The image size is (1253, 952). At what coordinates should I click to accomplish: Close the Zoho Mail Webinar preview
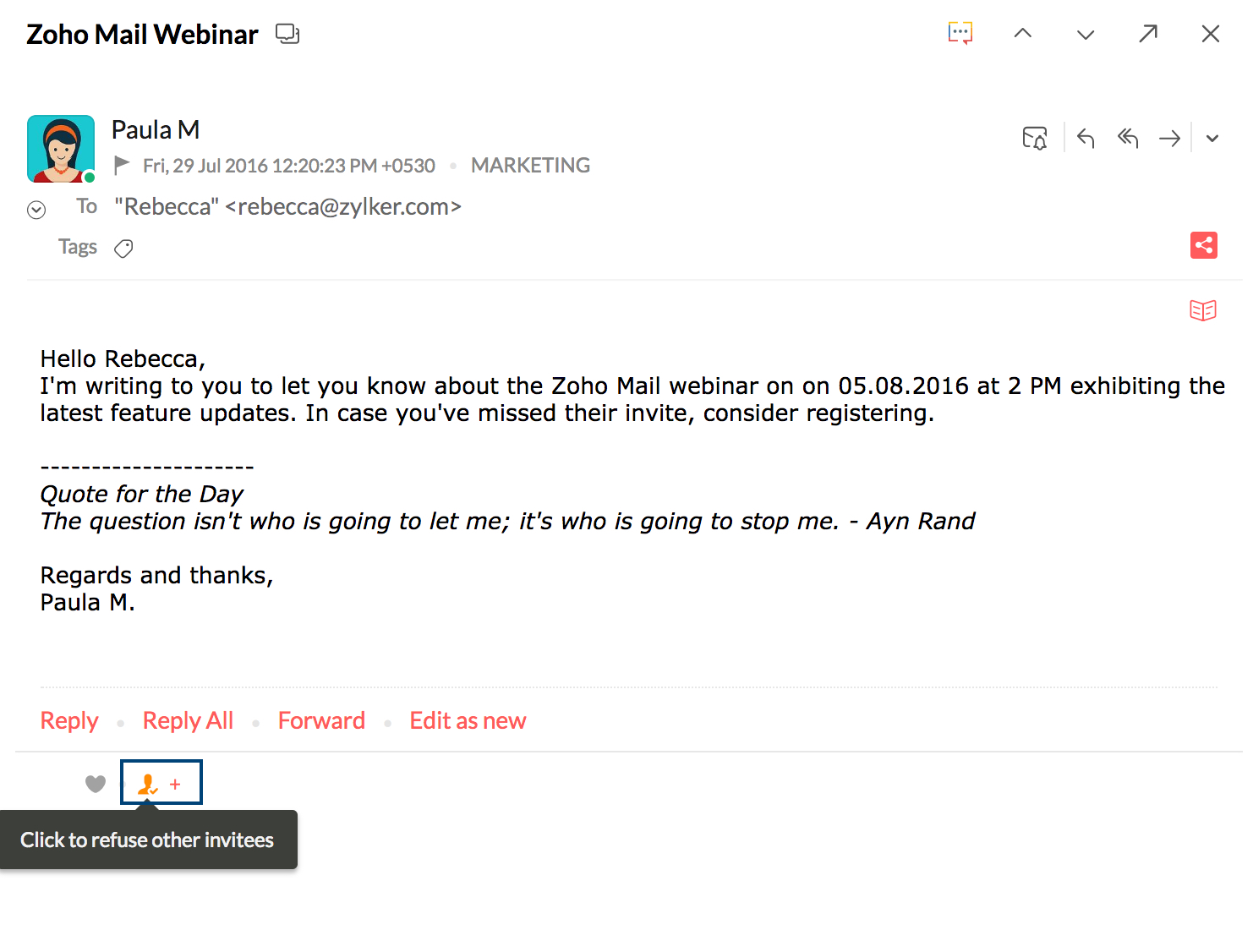[1211, 33]
